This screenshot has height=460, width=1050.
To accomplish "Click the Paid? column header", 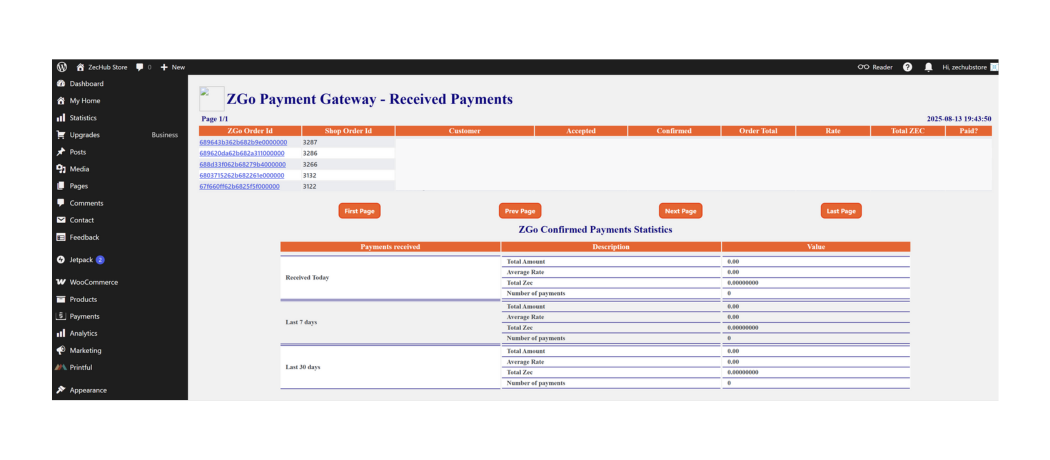I will 969,131.
